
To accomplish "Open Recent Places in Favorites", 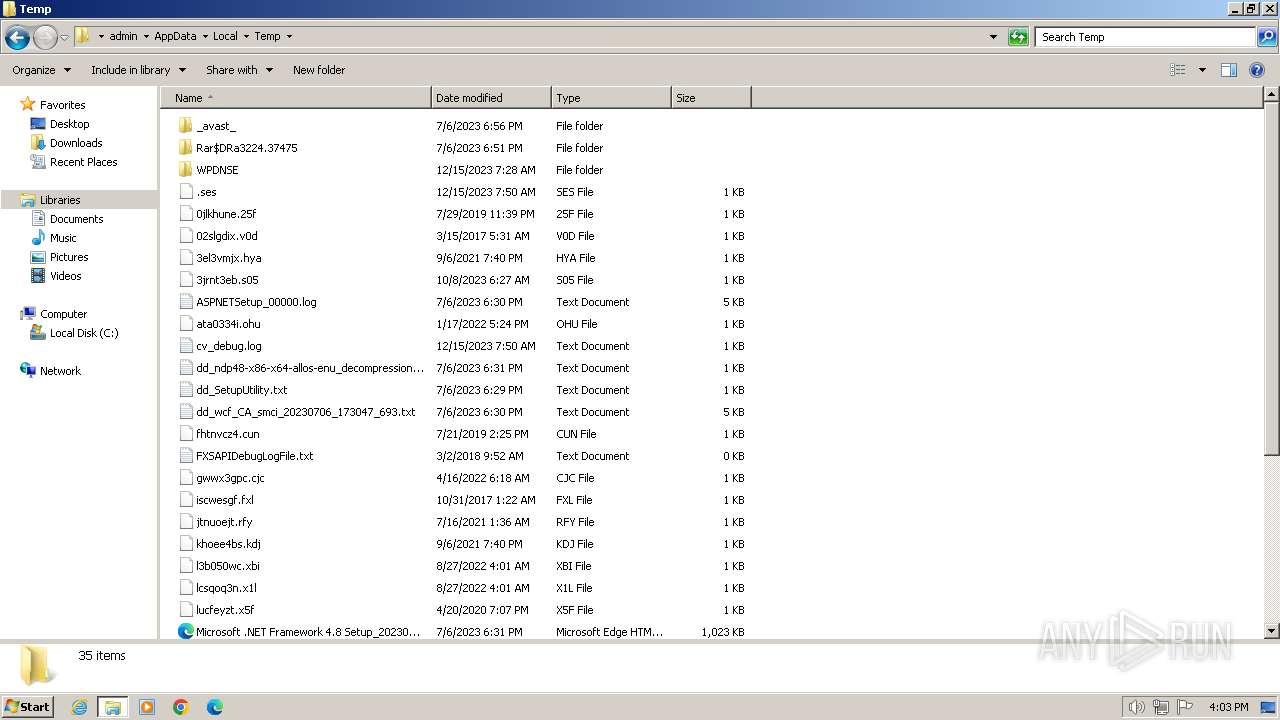I will pos(83,162).
